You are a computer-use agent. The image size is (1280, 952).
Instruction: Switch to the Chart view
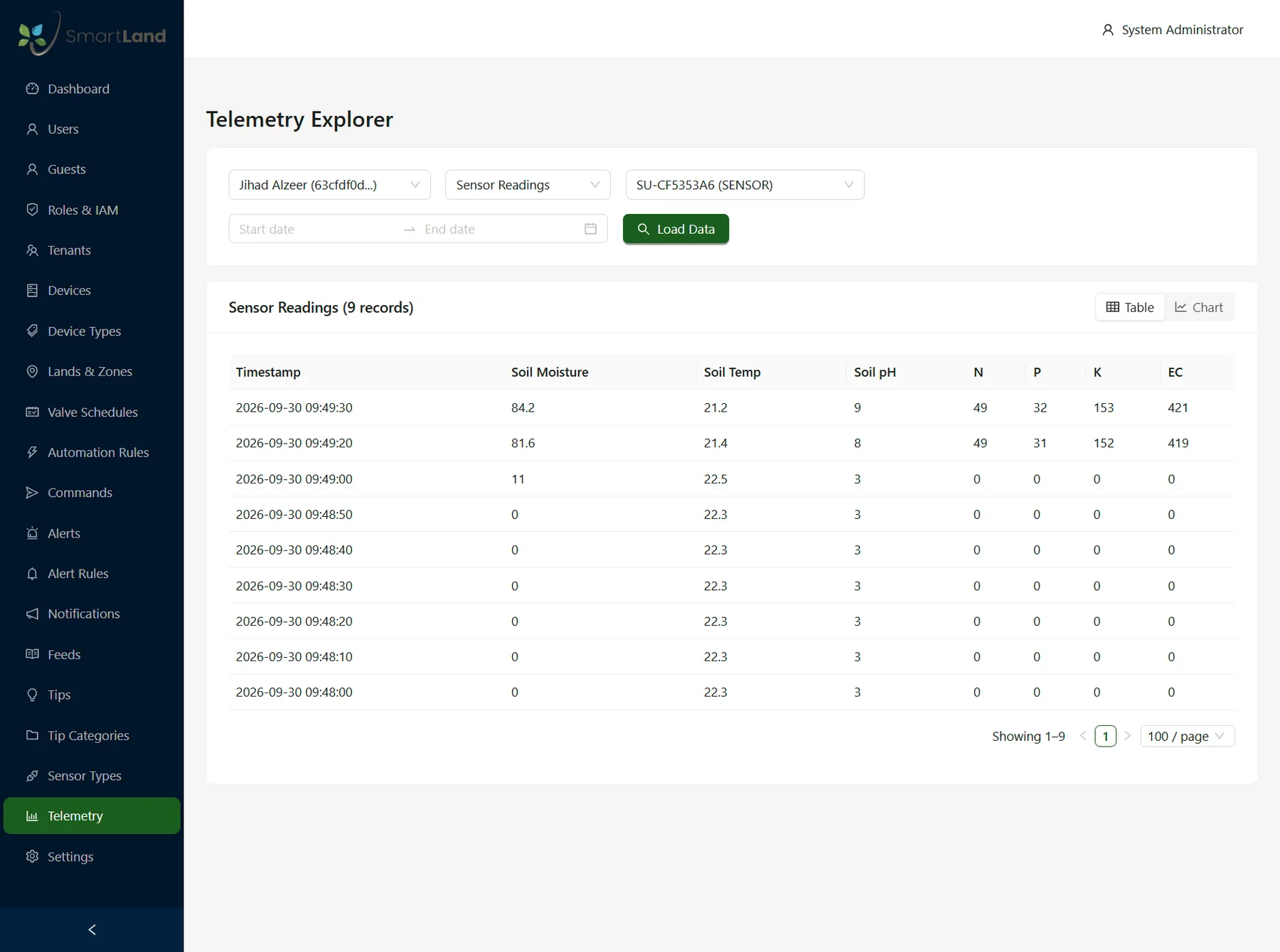1199,307
